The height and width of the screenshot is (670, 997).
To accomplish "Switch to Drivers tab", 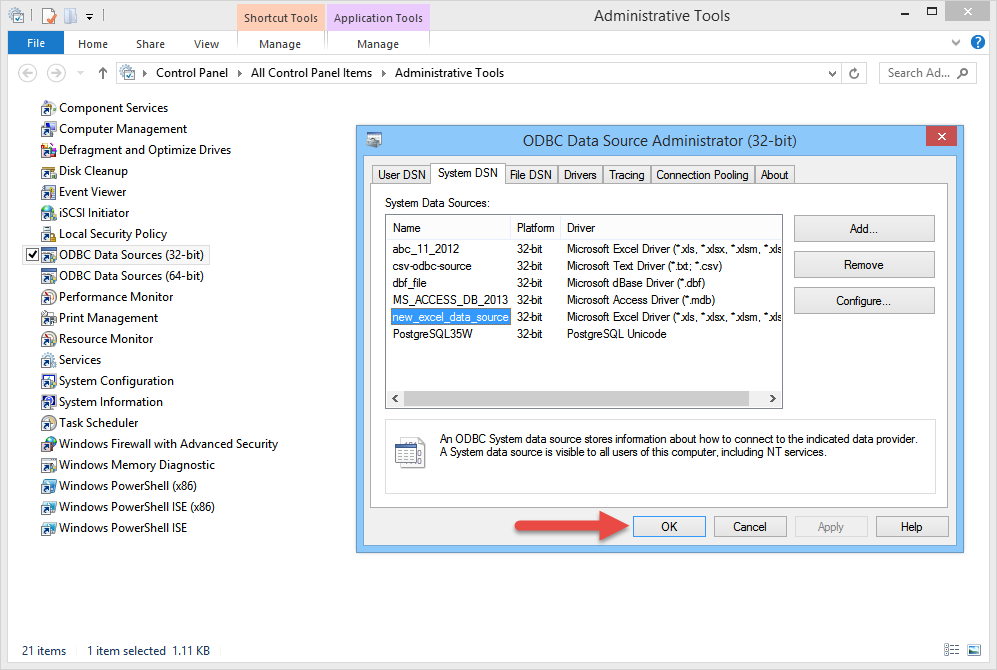I will tap(580, 175).
